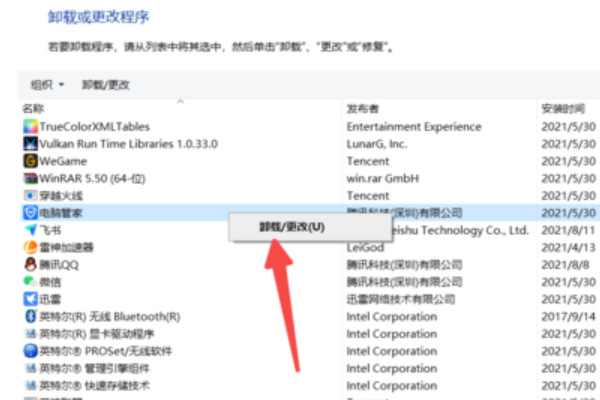600x400 pixels.
Task: Open the 组织 dropdown menu
Action: pos(47,85)
